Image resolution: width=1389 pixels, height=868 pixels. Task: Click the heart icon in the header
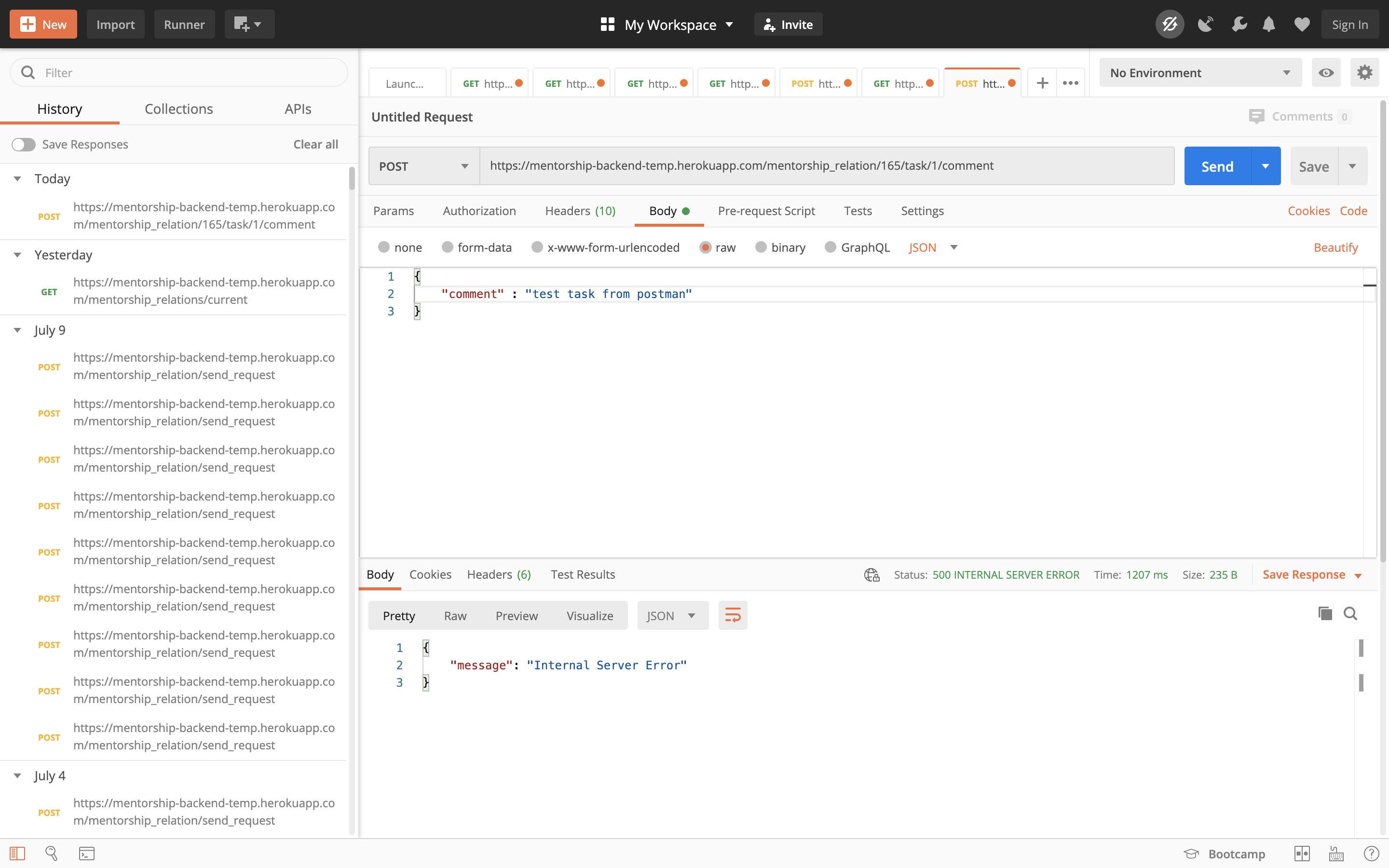click(1302, 24)
